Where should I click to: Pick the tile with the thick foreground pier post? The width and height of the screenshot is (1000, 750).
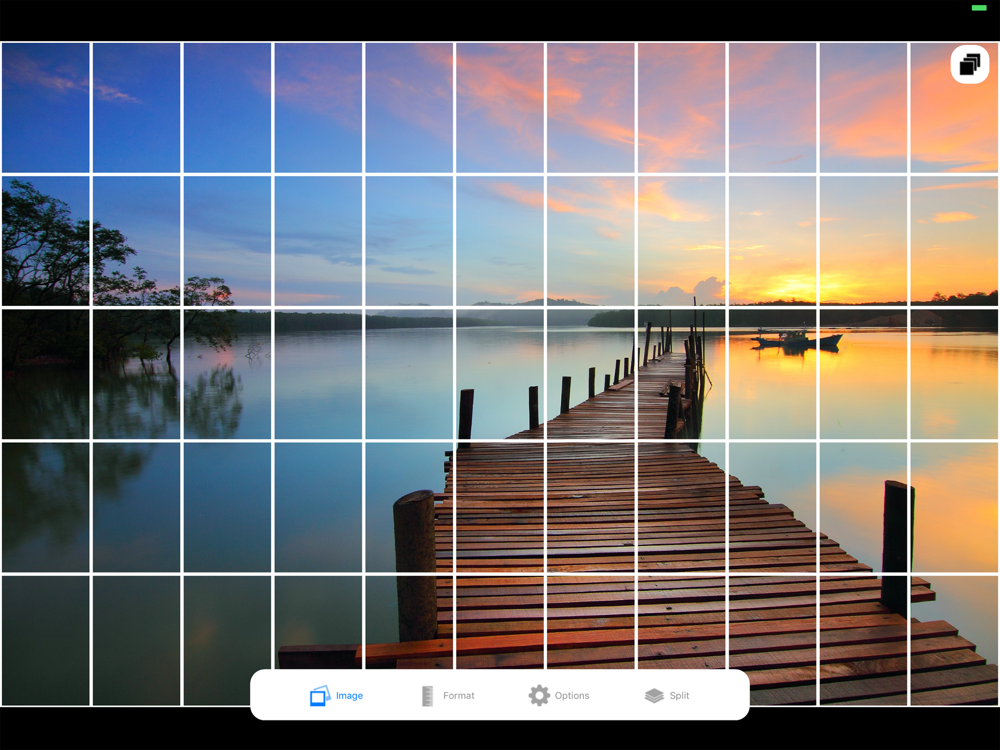coord(408,508)
